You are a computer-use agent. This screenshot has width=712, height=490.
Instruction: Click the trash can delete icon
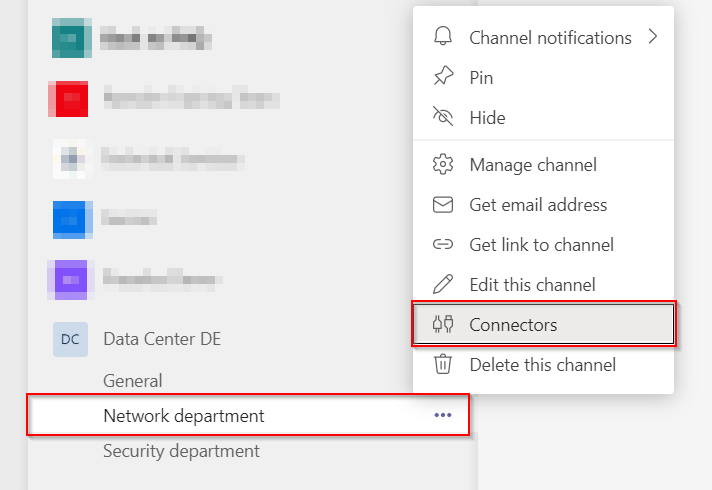coord(442,365)
